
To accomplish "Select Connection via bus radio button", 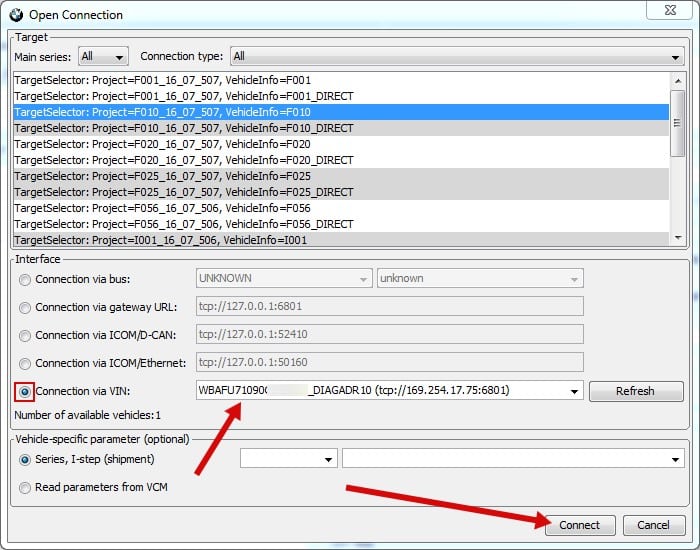I will [25, 280].
